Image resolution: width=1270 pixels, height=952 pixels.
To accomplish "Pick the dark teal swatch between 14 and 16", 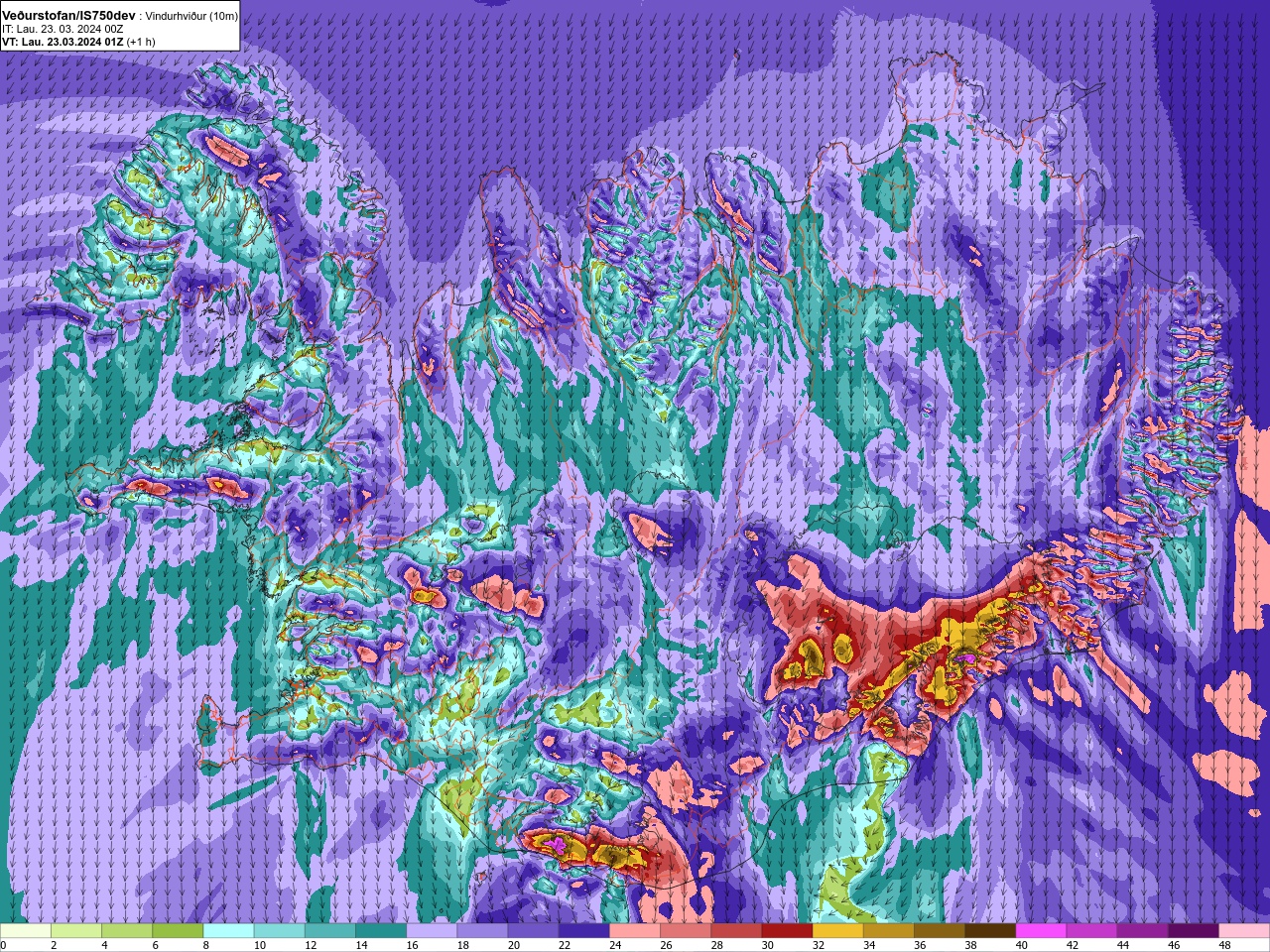I will click(x=381, y=931).
